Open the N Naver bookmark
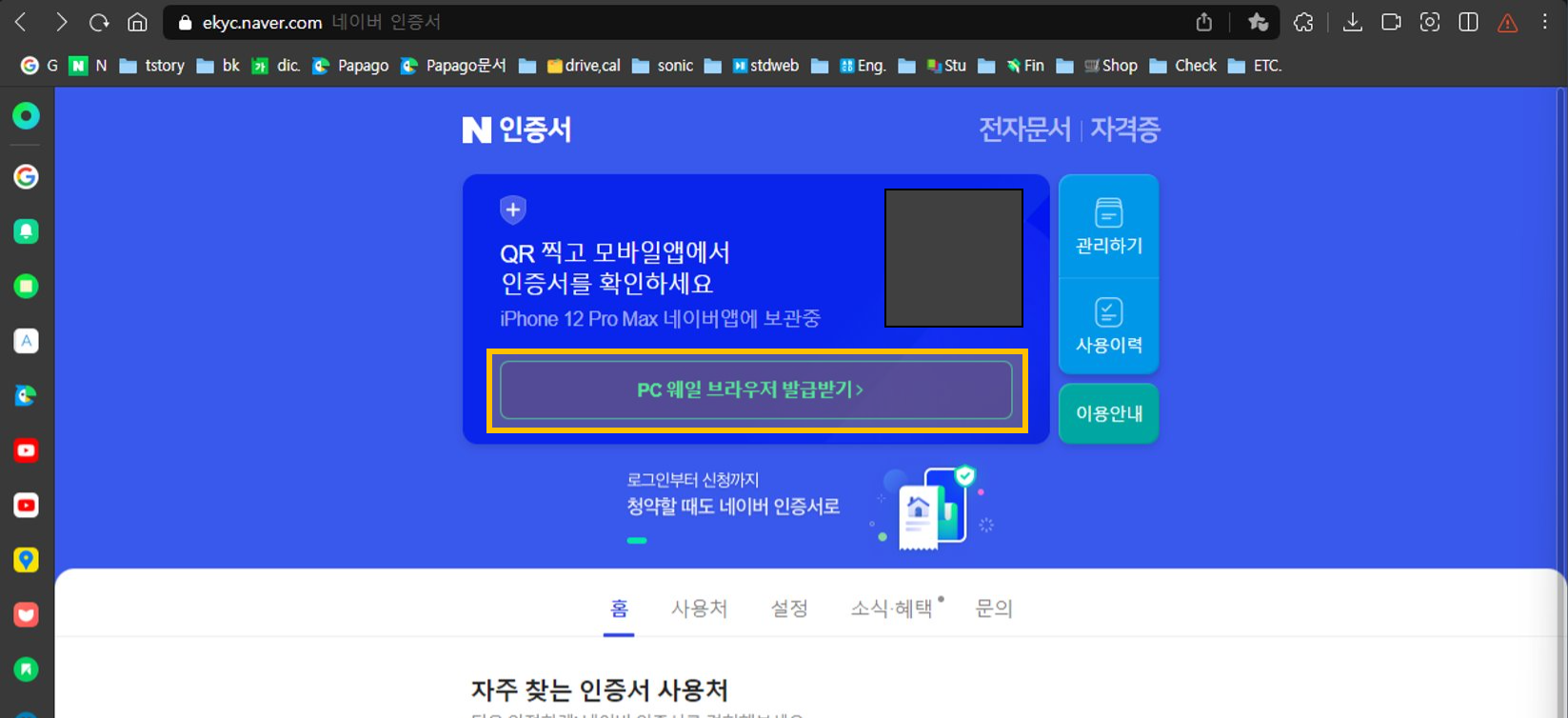 (89, 66)
